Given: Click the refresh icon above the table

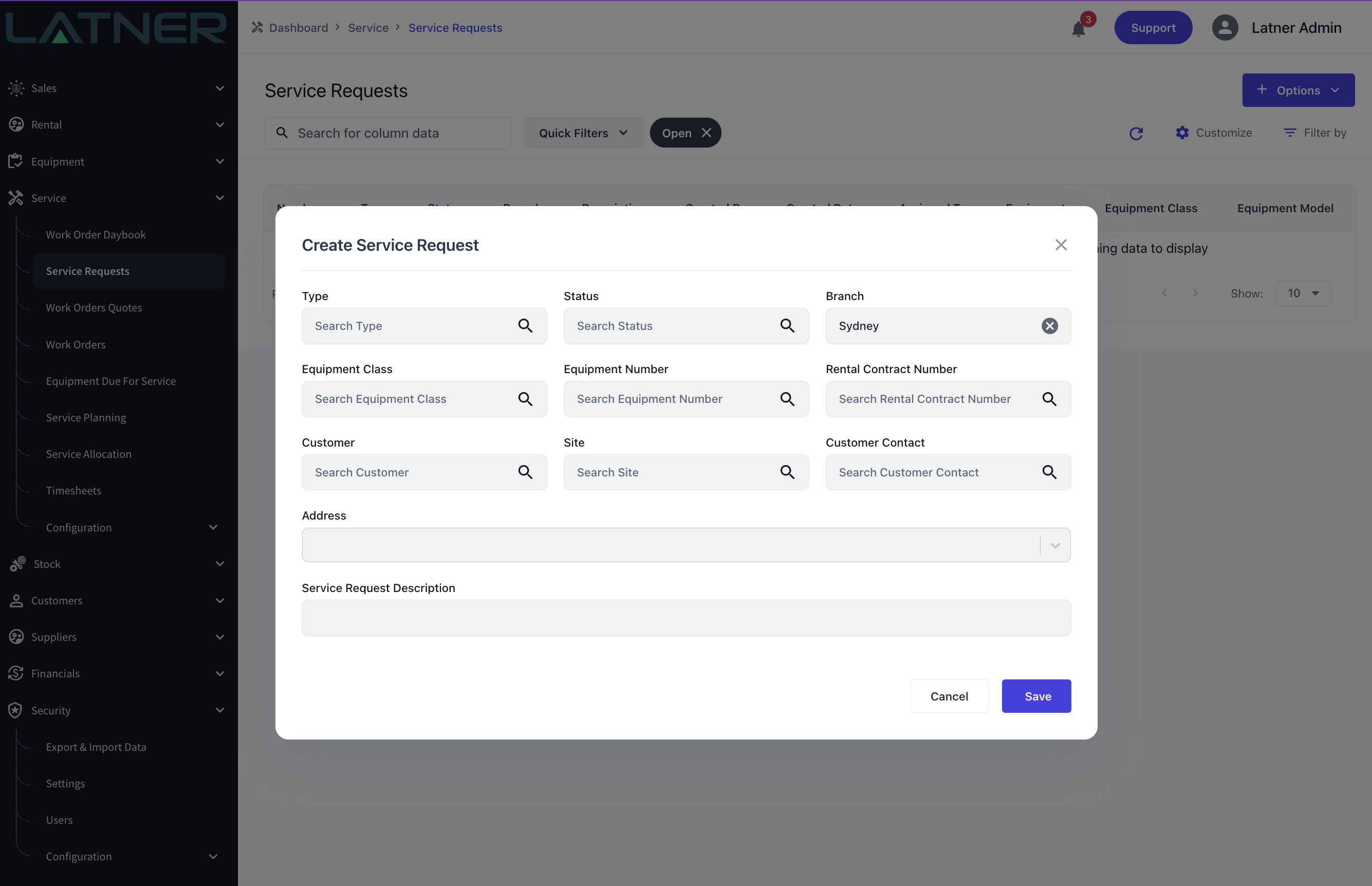Looking at the screenshot, I should pyautogui.click(x=1136, y=134).
